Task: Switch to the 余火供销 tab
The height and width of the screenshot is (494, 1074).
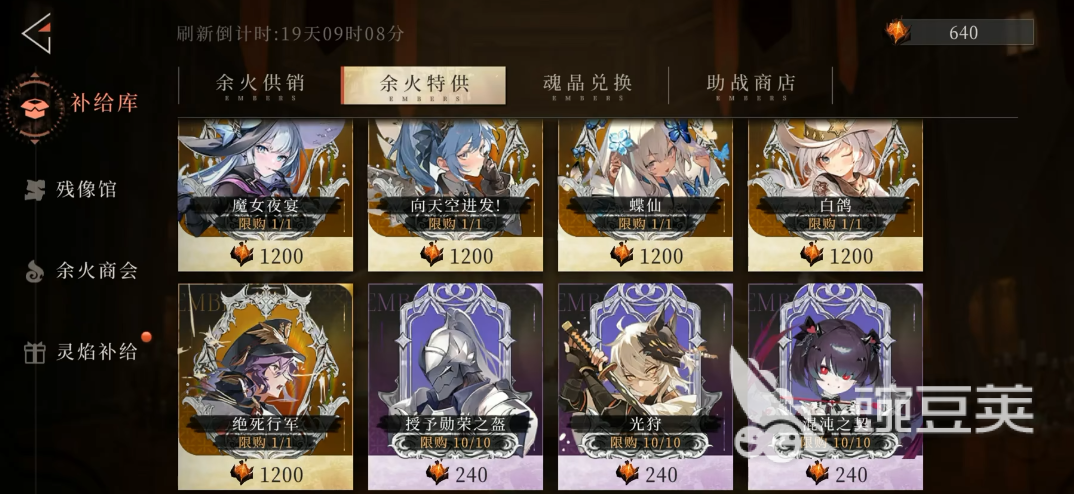Action: click(x=260, y=85)
